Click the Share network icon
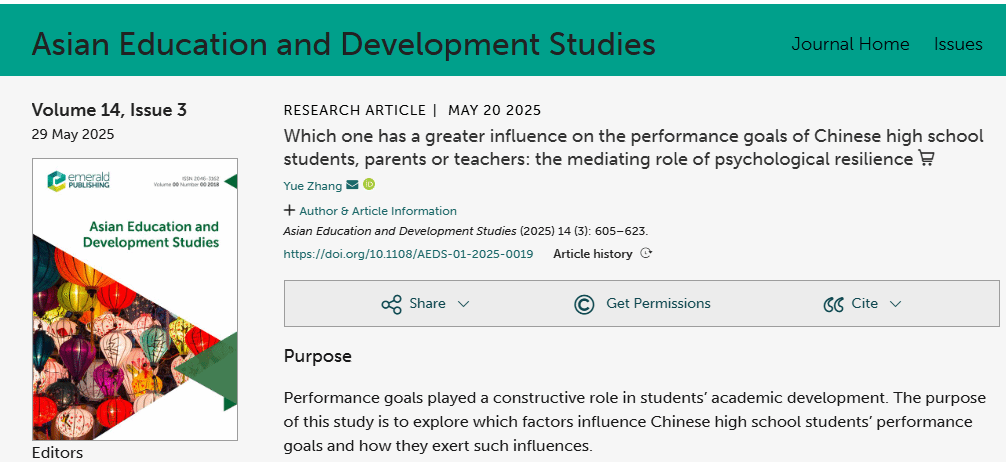 pyautogui.click(x=391, y=304)
